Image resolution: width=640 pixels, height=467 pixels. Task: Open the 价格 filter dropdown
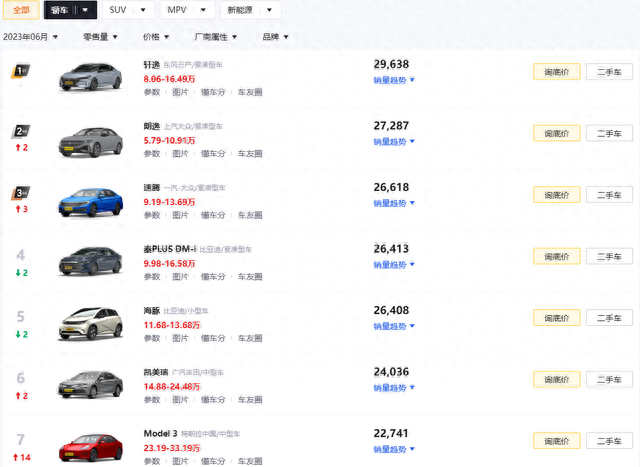(x=156, y=37)
